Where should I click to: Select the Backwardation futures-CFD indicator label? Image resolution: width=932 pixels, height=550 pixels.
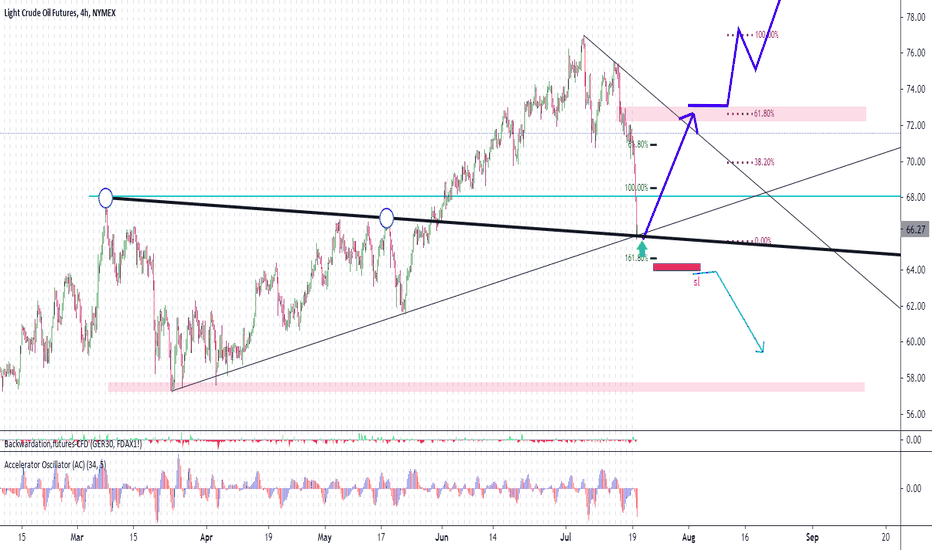point(73,444)
